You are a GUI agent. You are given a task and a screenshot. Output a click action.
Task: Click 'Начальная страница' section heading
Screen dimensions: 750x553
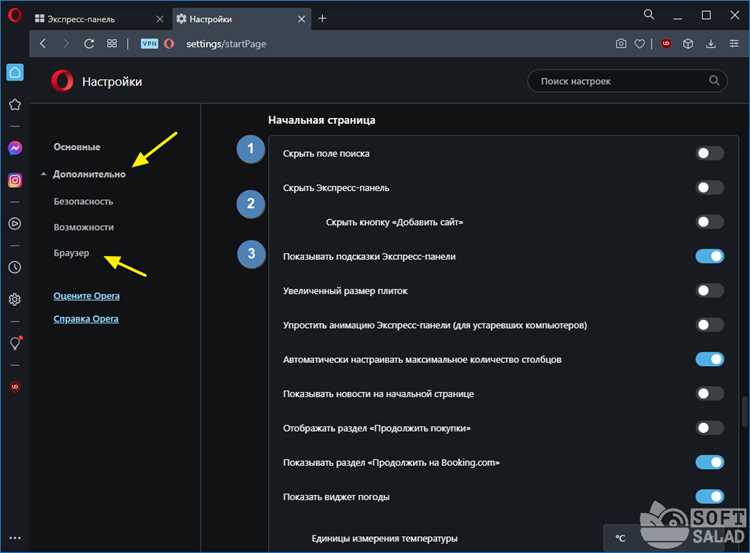coord(321,120)
